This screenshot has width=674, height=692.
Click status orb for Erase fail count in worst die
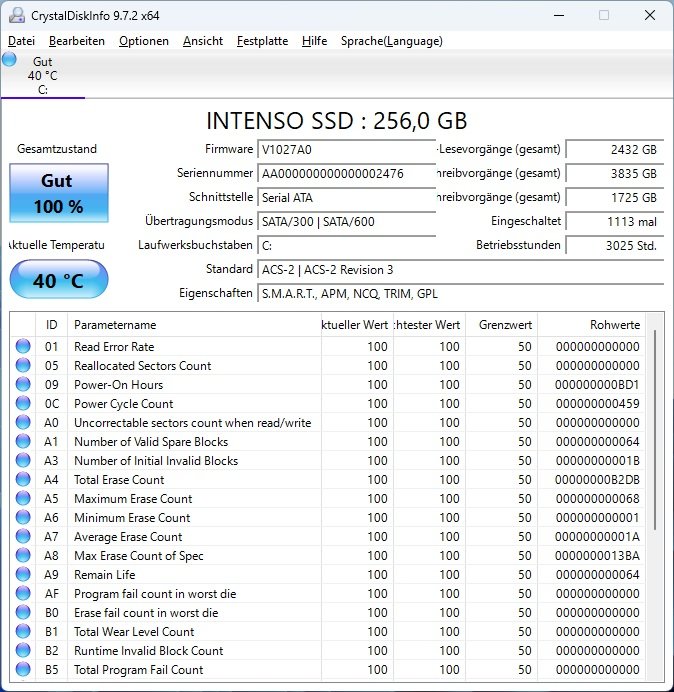pyautogui.click(x=23, y=612)
